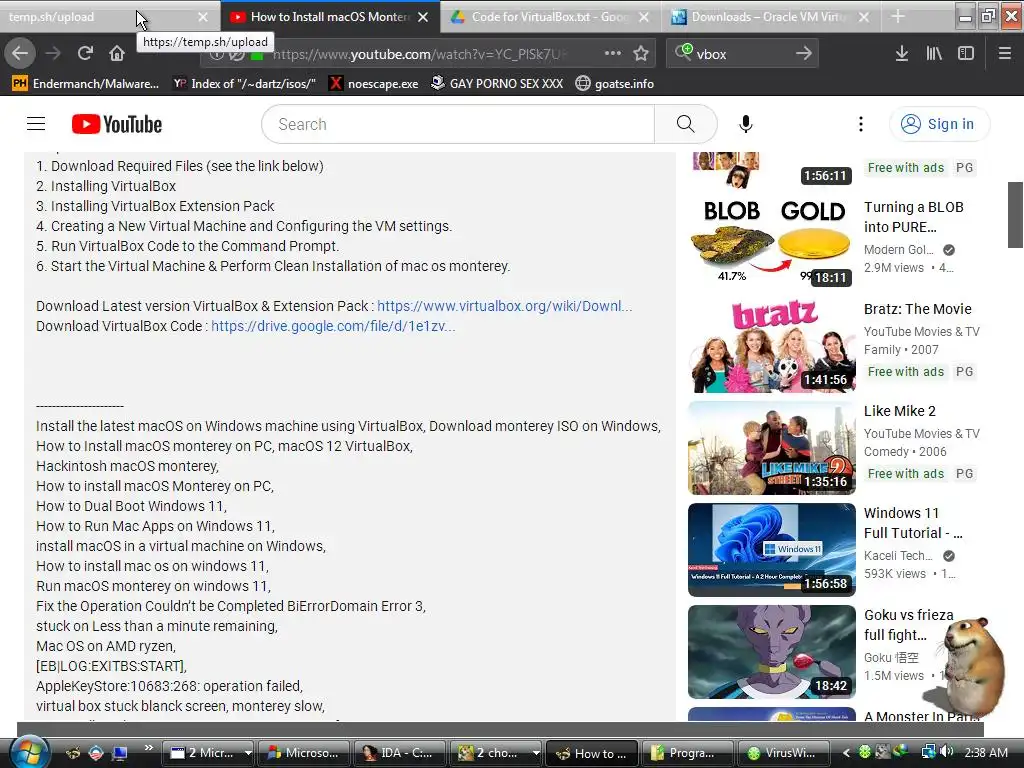Switch to the Microso... taskbar window

point(303,753)
